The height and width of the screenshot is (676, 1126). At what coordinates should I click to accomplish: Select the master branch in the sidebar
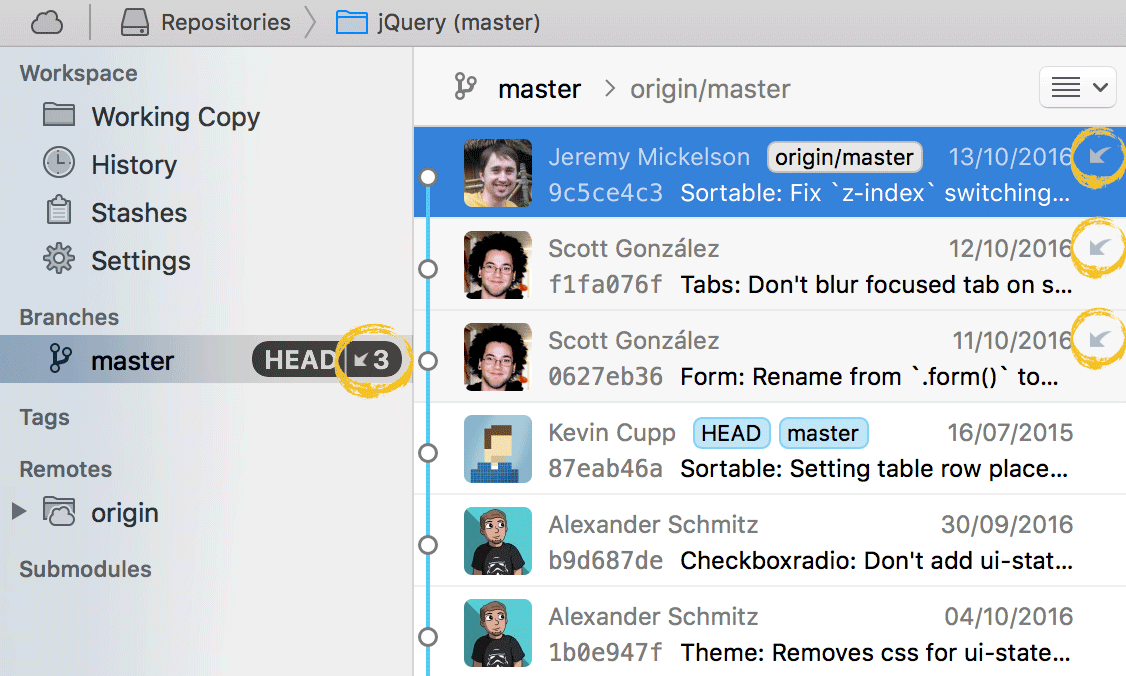pyautogui.click(x=132, y=361)
